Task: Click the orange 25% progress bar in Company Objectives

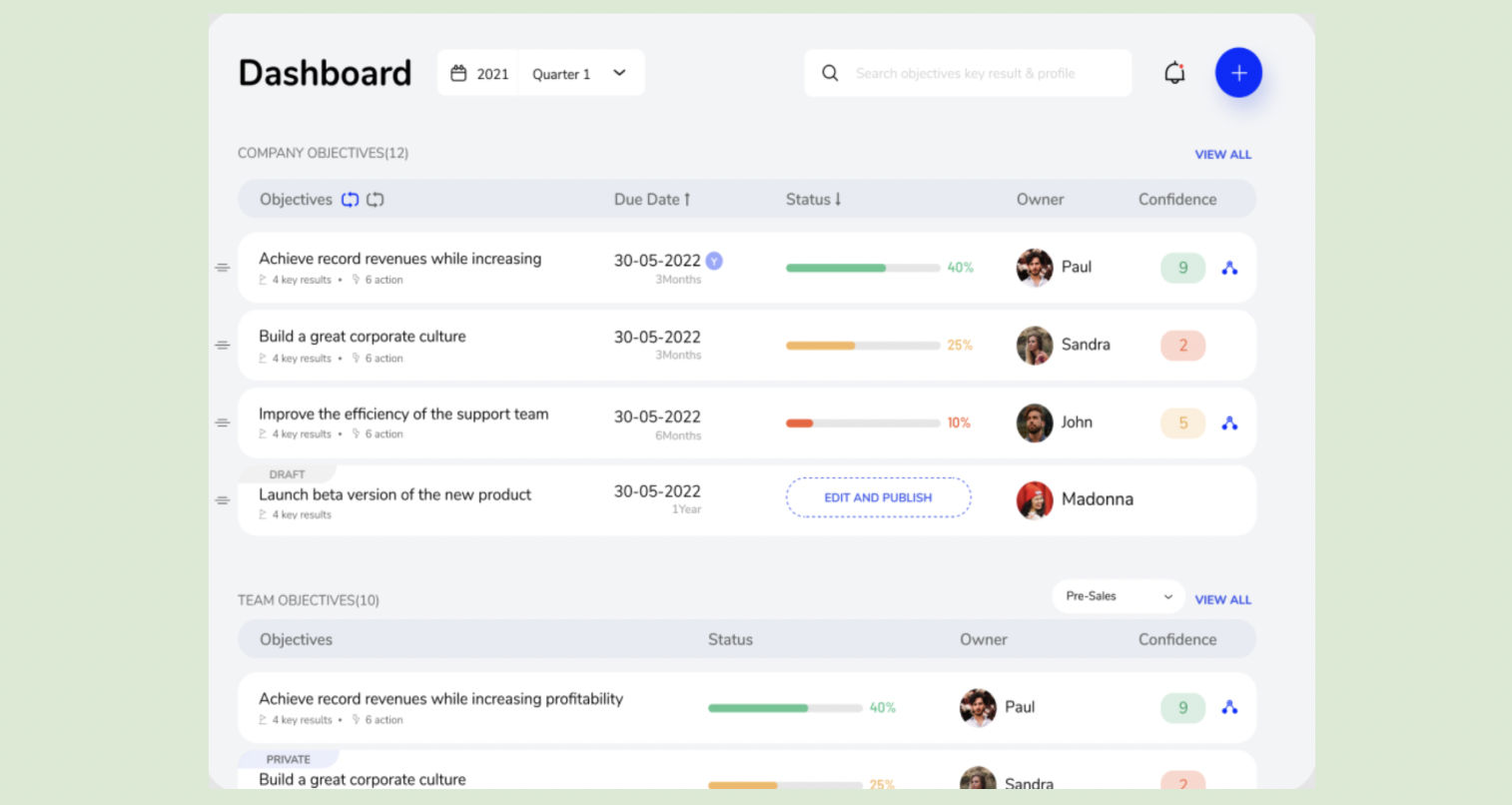Action: (x=863, y=346)
